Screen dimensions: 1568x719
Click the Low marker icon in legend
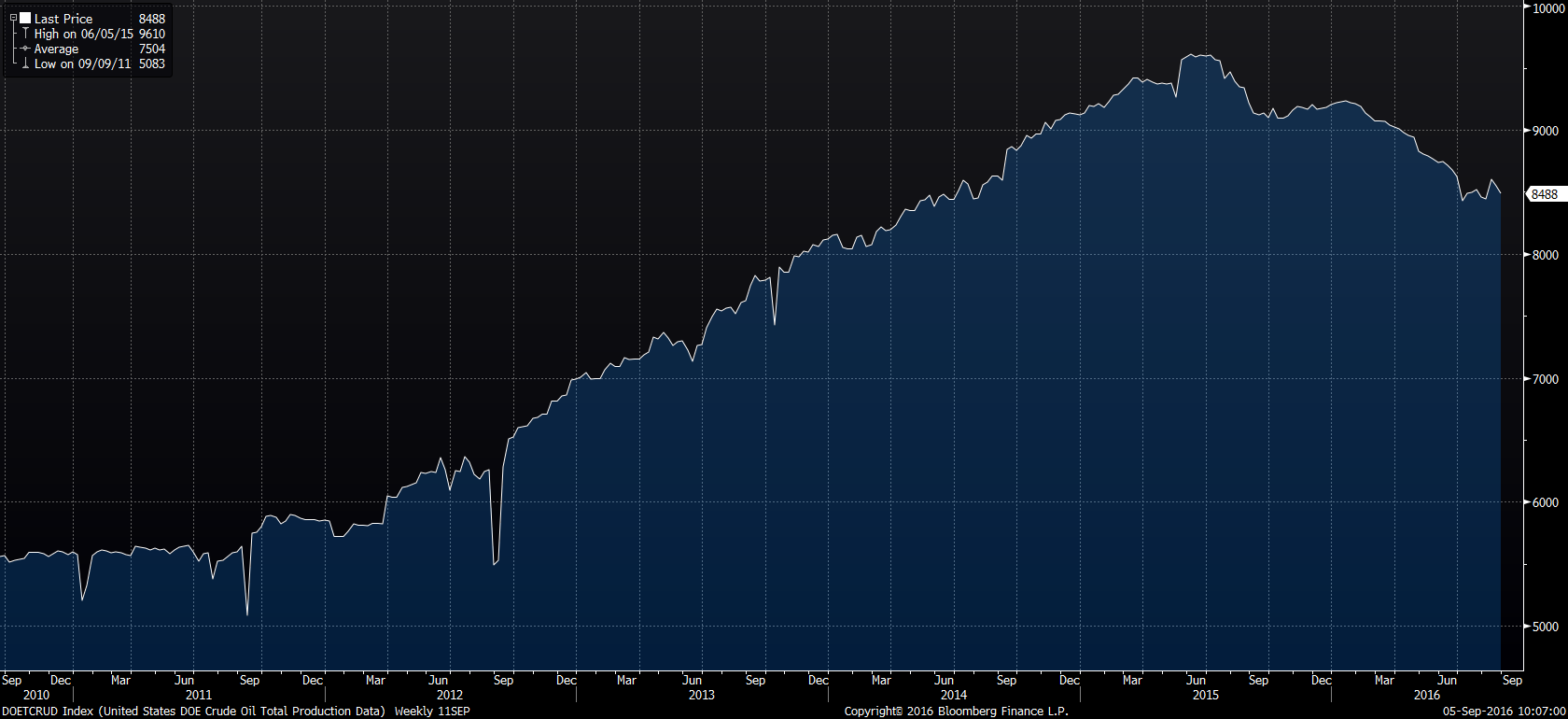pyautogui.click(x=25, y=63)
